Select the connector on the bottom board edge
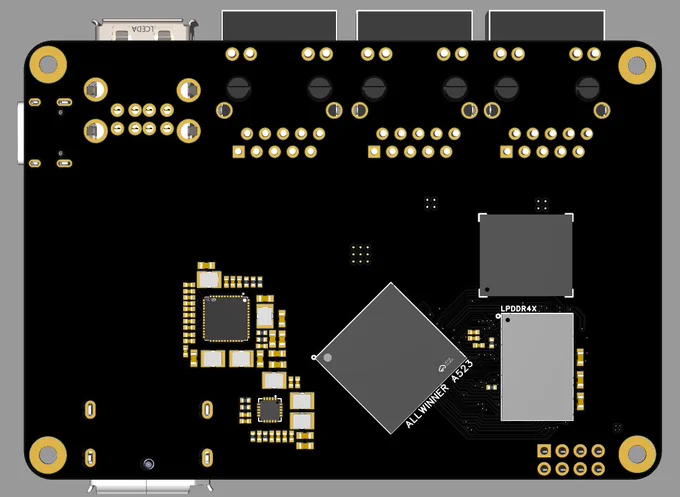The width and height of the screenshot is (680, 497). tap(149, 486)
